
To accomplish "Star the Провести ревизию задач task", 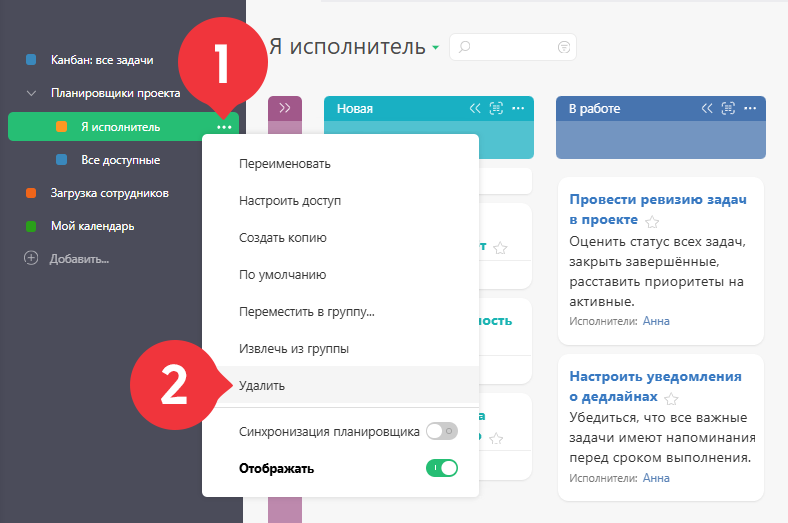I will pos(652,222).
